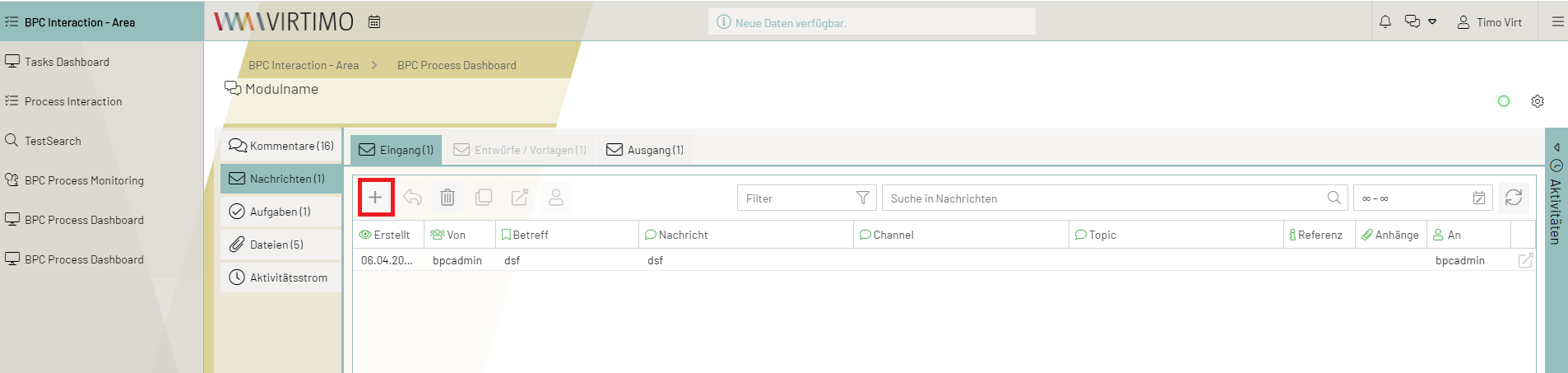Open notifications via the bell icon
The height and width of the screenshot is (373, 1568).
[1385, 22]
